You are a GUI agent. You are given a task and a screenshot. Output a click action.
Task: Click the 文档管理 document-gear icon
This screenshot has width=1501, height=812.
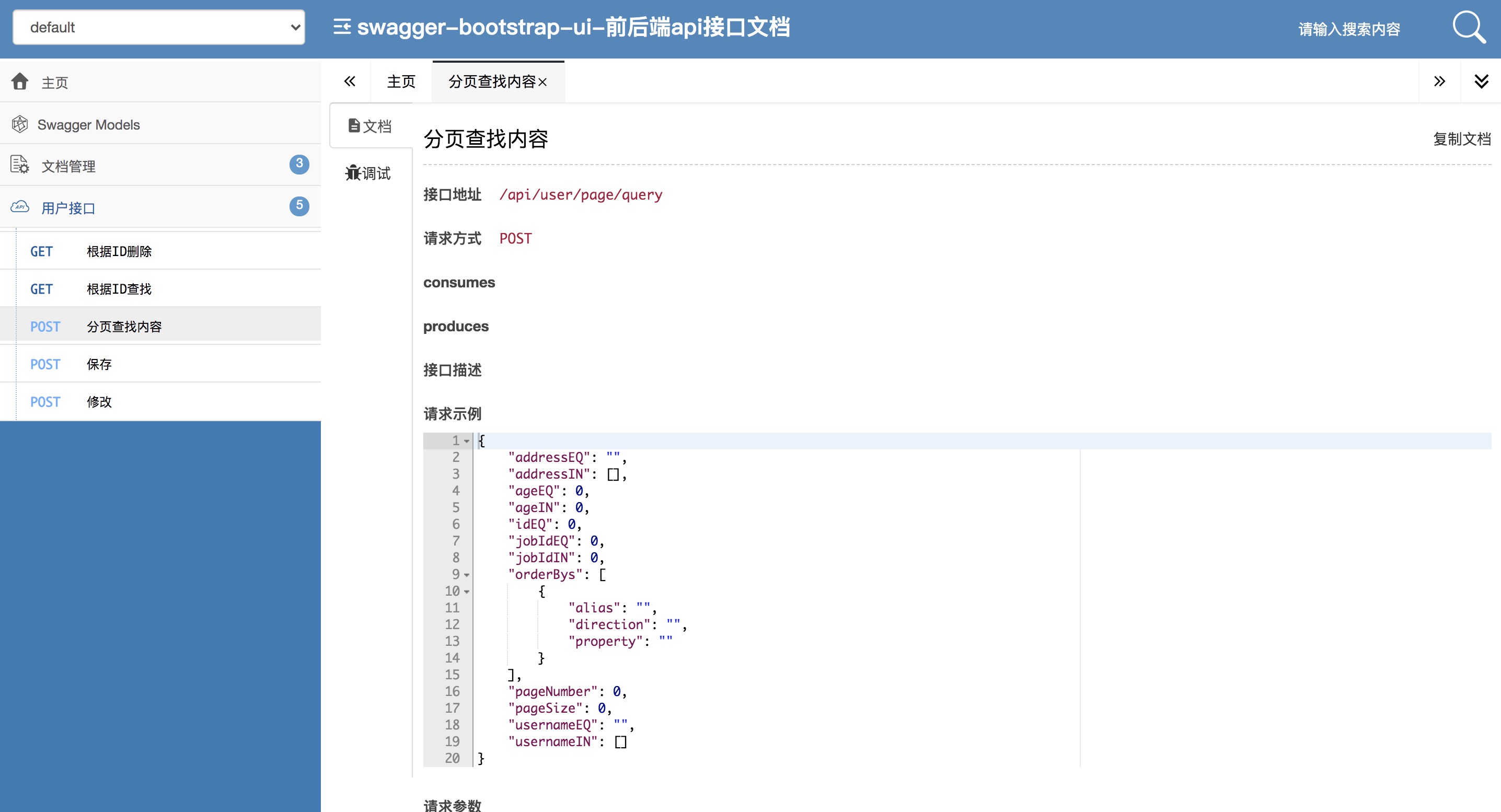coord(20,166)
